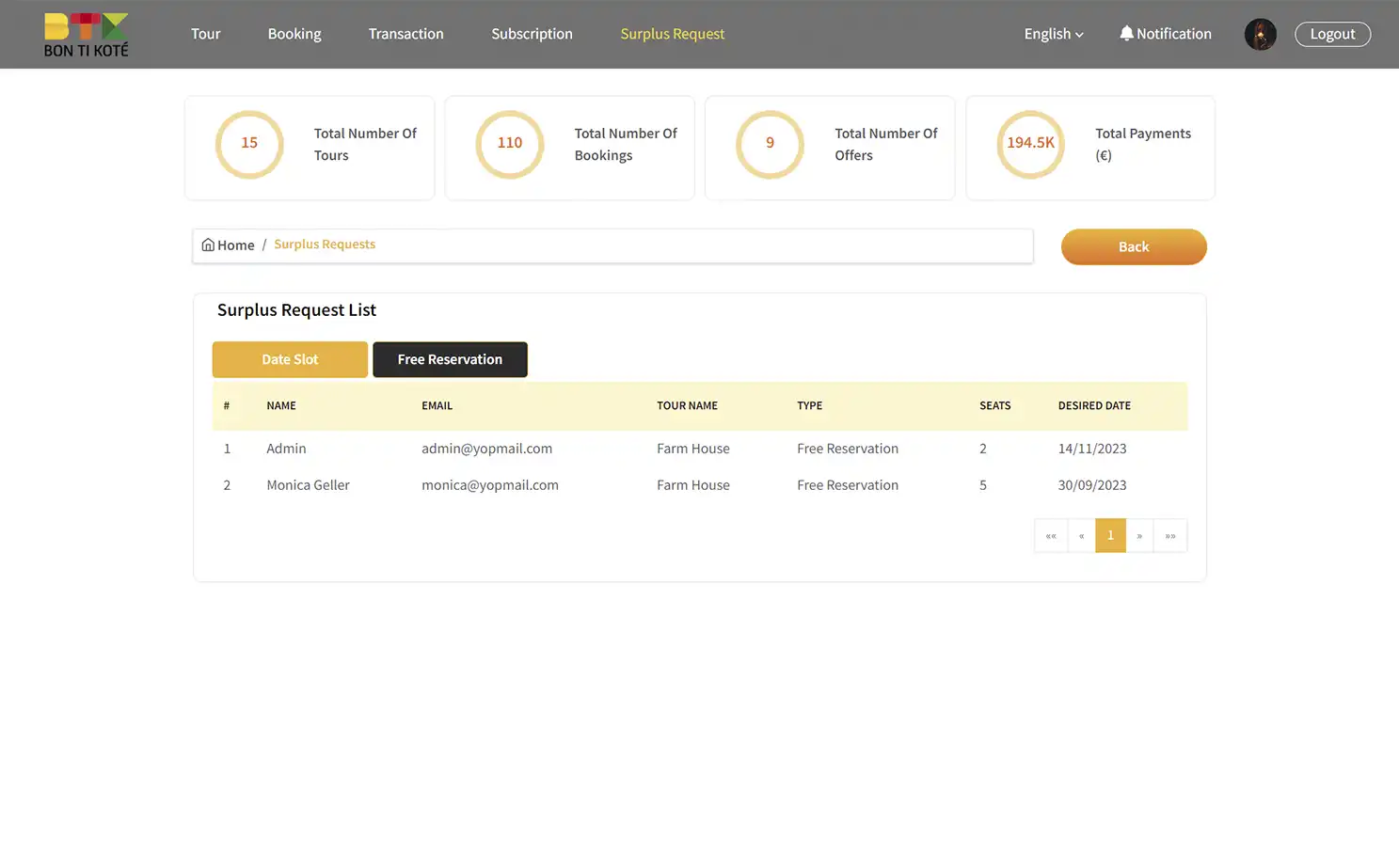Click the Total Payments circle

tap(1030, 144)
